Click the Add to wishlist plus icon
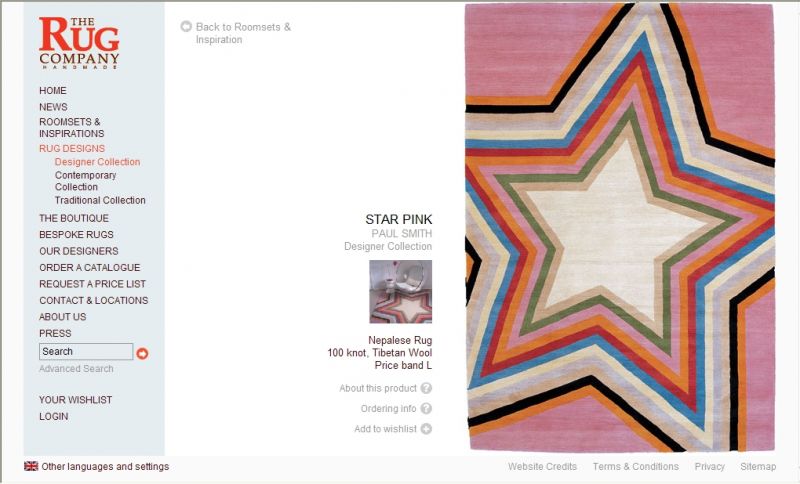 (427, 429)
